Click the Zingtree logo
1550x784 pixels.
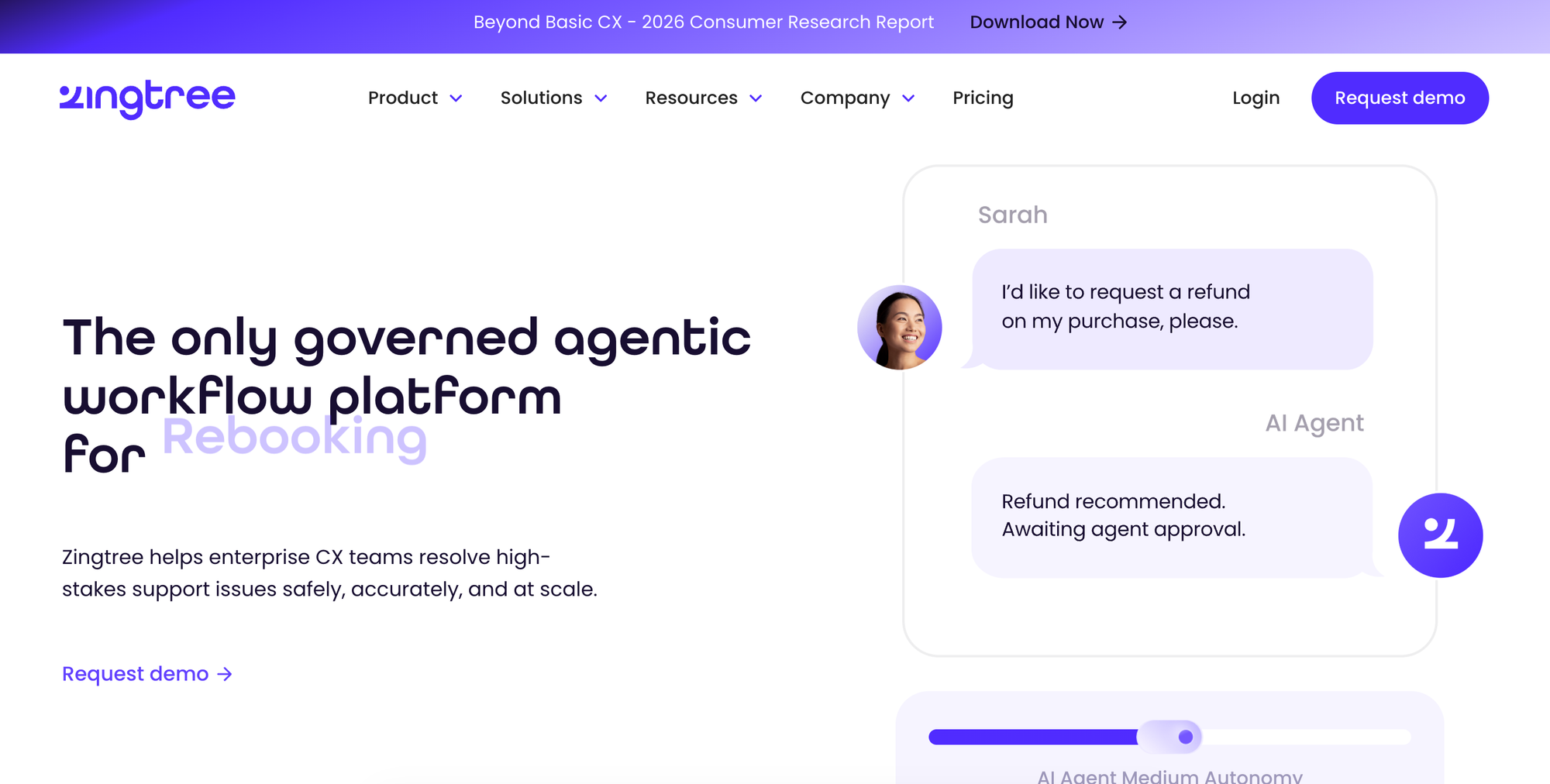(x=147, y=98)
